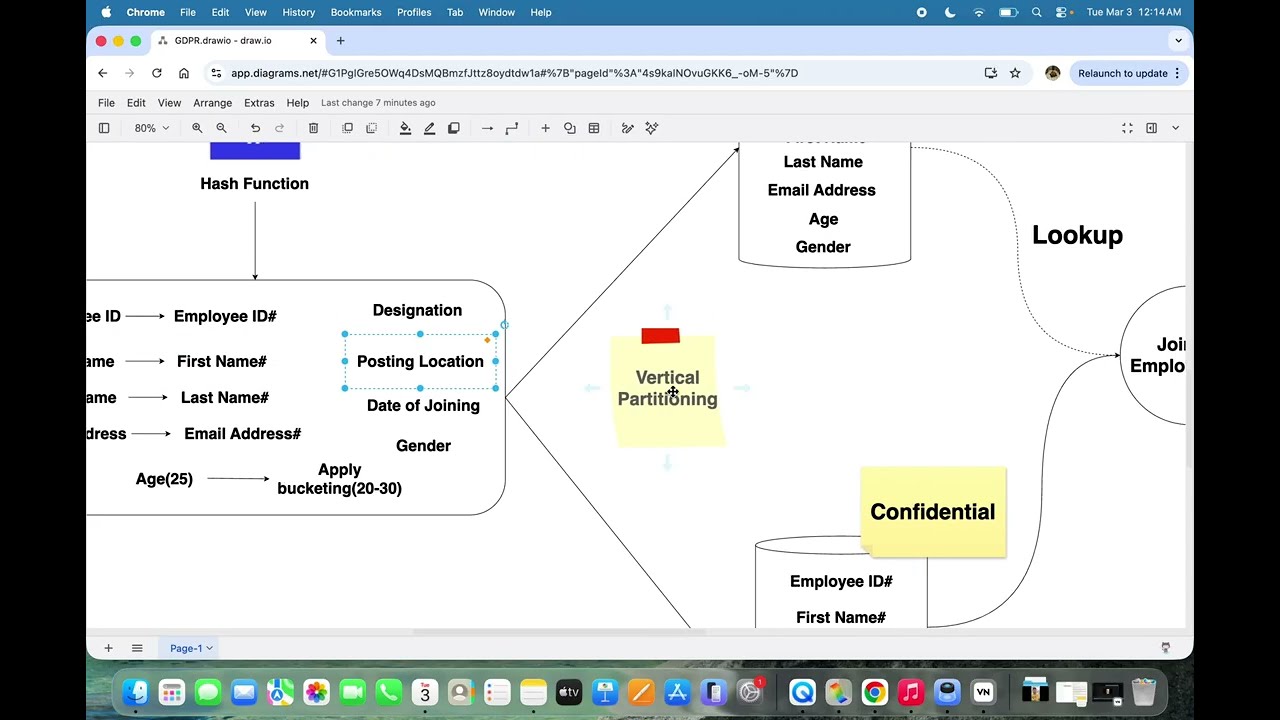
Task: Open the Chrome profile avatar
Action: click(x=1052, y=73)
